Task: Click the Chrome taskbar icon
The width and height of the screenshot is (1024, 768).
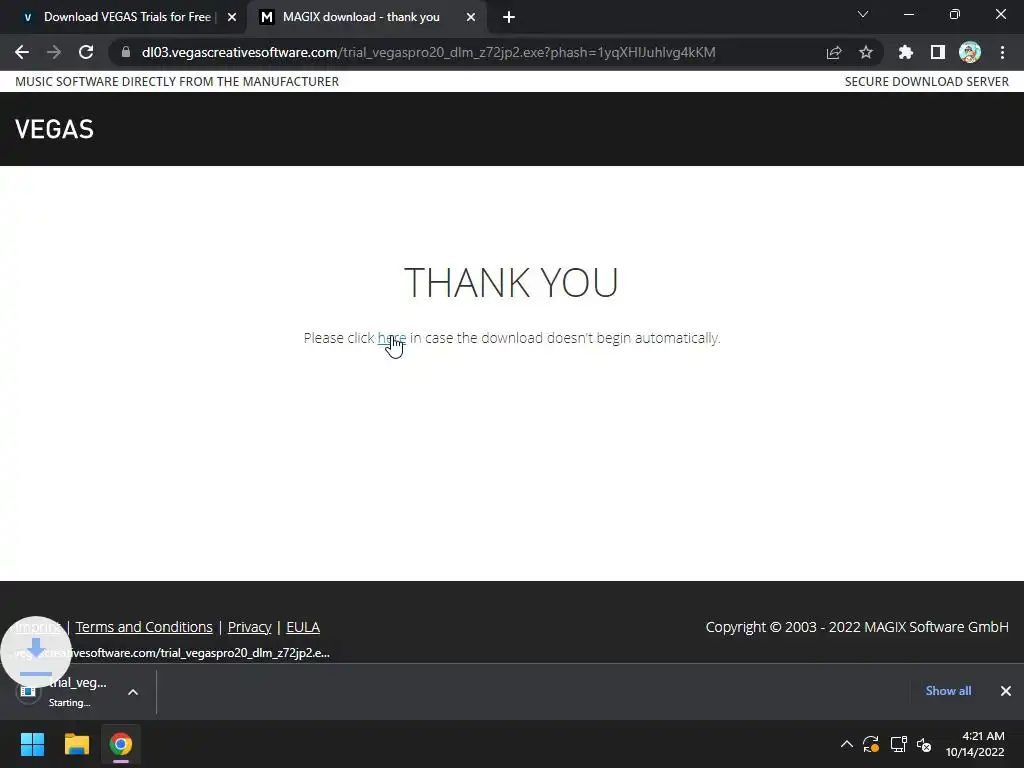Action: 121,744
